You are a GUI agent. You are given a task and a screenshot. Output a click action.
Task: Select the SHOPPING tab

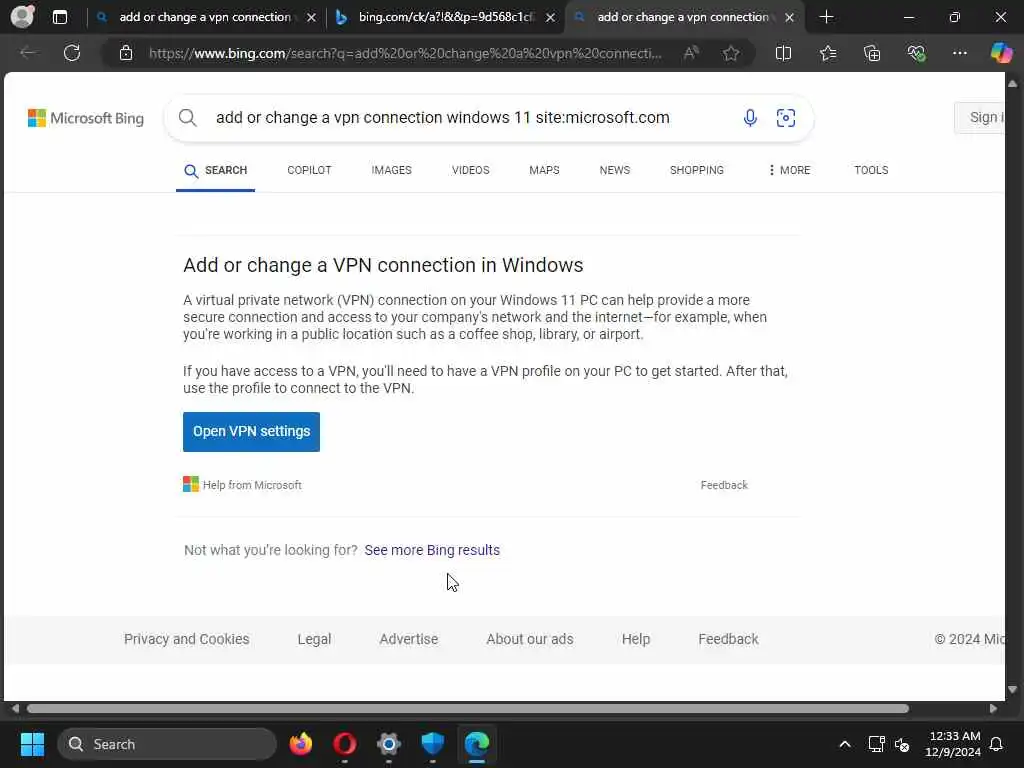(697, 170)
